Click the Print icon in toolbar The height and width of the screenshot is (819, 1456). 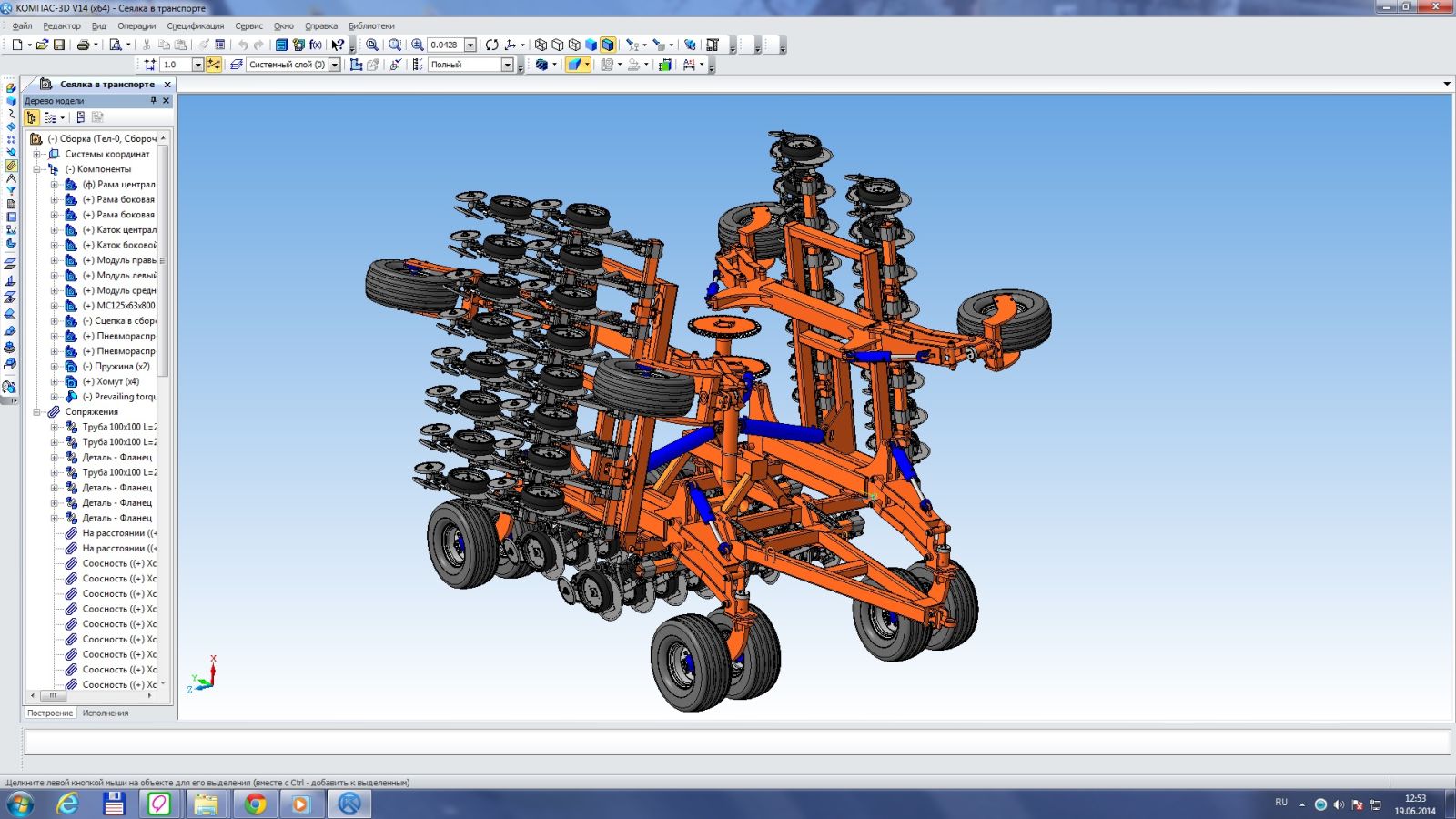(83, 45)
